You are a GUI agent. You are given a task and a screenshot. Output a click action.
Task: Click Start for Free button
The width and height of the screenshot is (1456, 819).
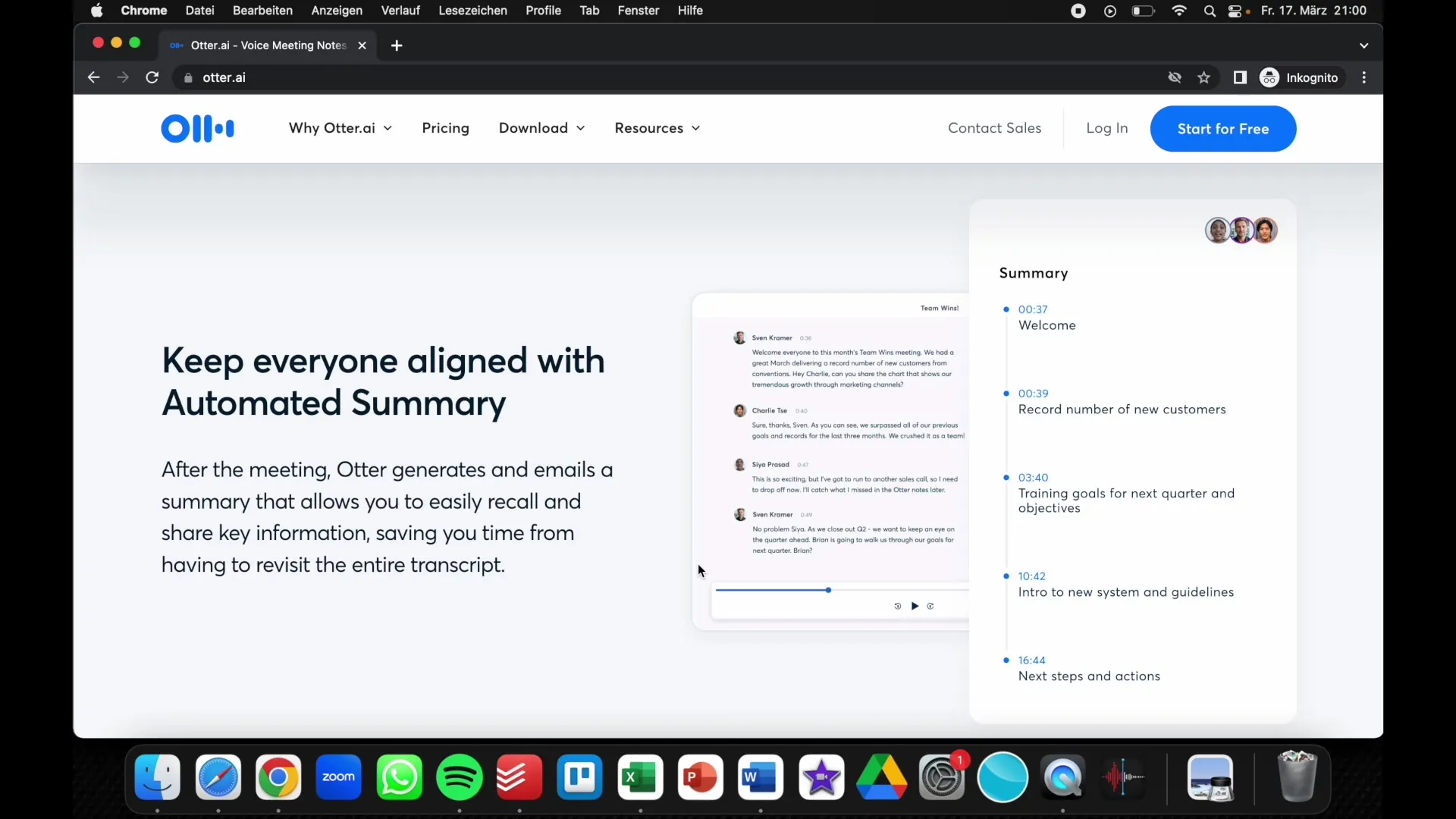click(1222, 129)
